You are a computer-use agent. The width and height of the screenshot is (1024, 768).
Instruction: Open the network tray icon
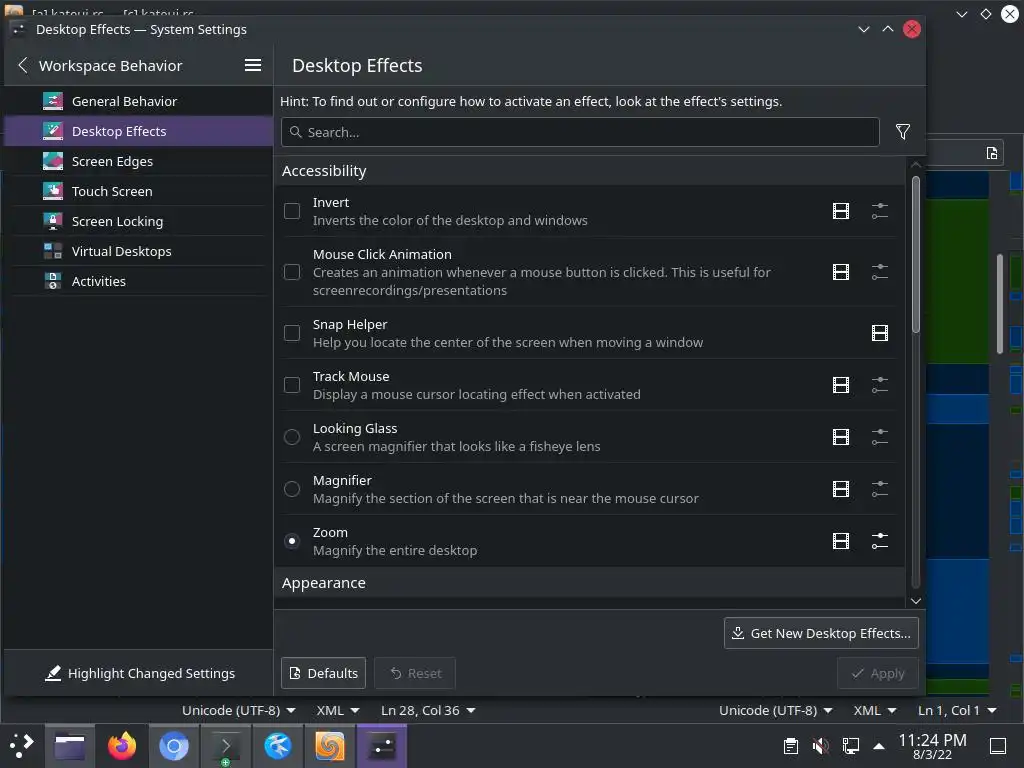[x=850, y=746]
